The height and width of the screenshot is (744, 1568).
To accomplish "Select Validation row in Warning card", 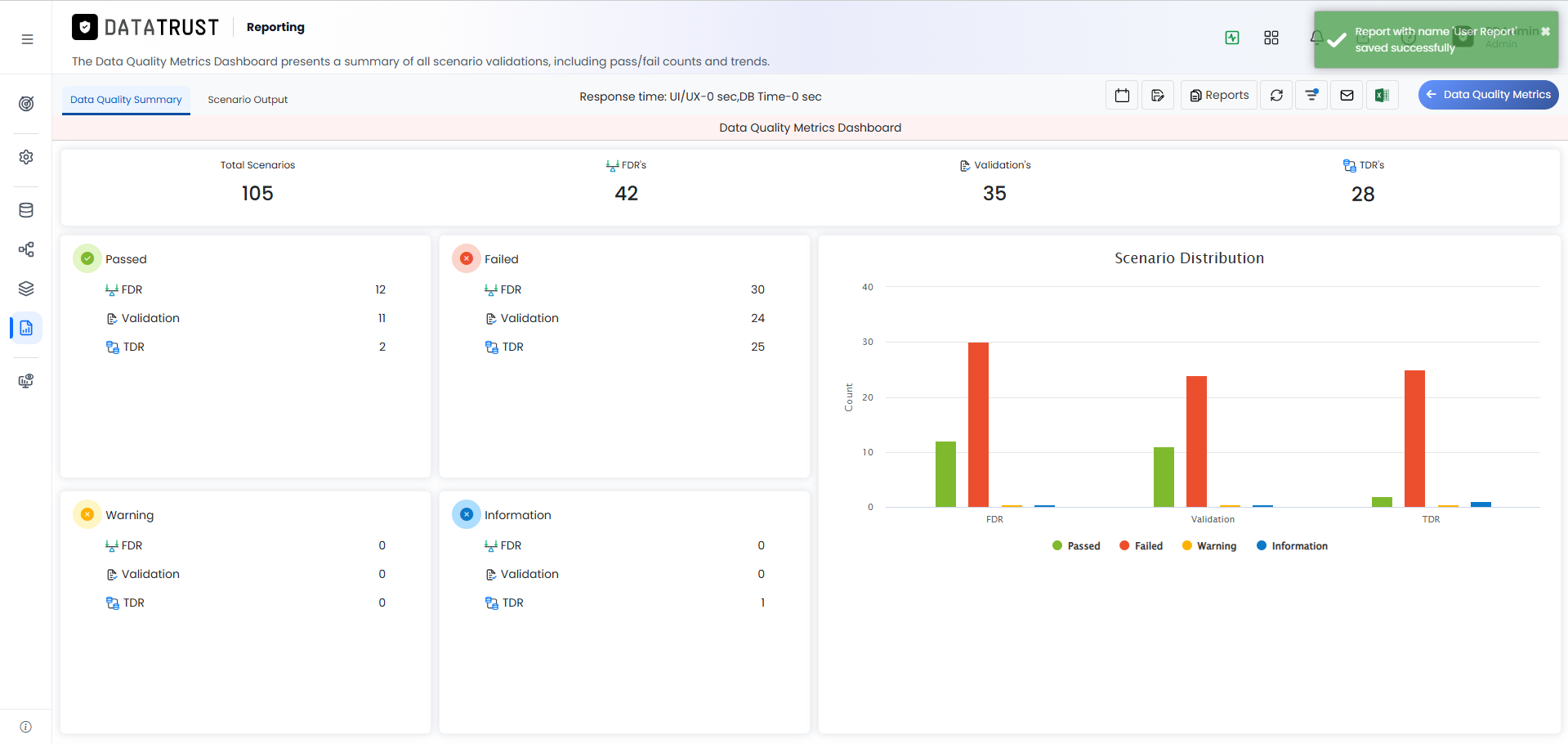I will pyautogui.click(x=245, y=574).
